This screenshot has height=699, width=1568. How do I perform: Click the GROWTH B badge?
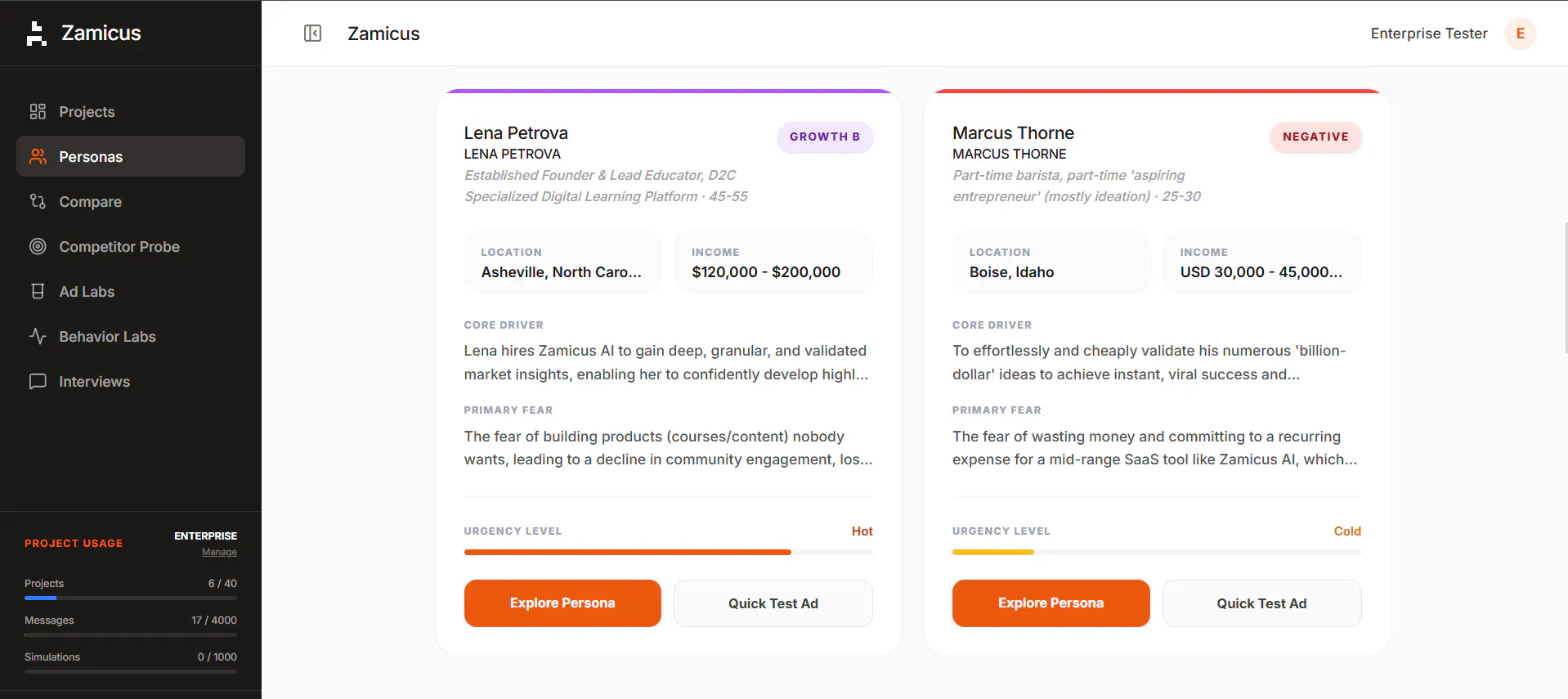(825, 137)
